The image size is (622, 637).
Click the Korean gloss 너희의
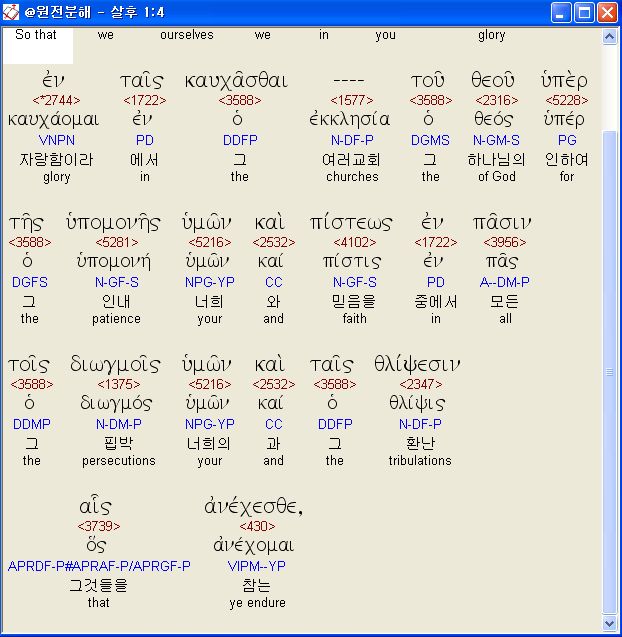click(x=209, y=443)
